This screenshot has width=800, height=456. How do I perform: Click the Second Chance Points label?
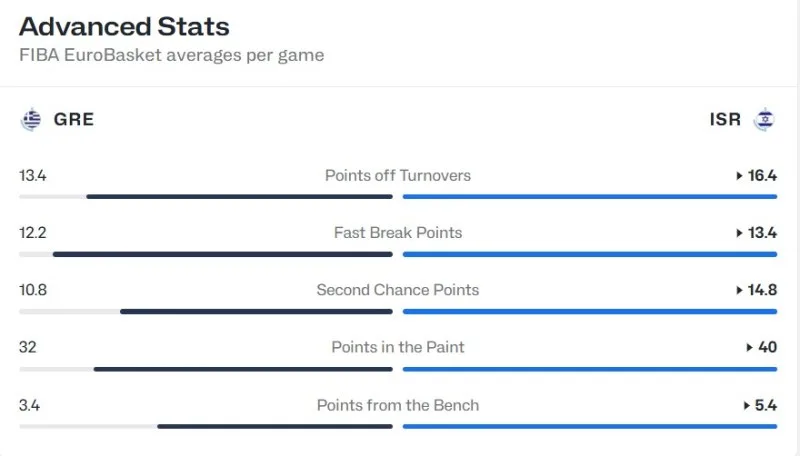pos(398,290)
